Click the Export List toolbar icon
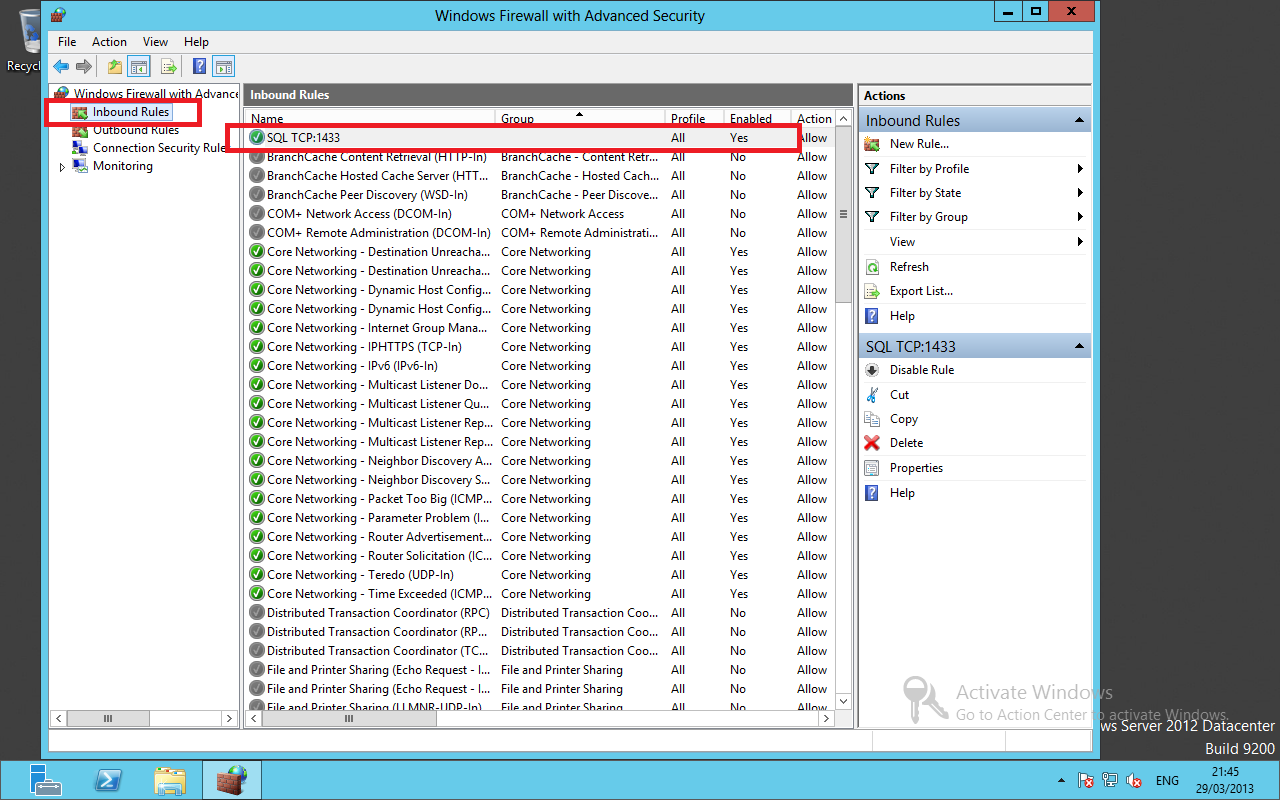Image resolution: width=1280 pixels, height=800 pixels. [169, 66]
